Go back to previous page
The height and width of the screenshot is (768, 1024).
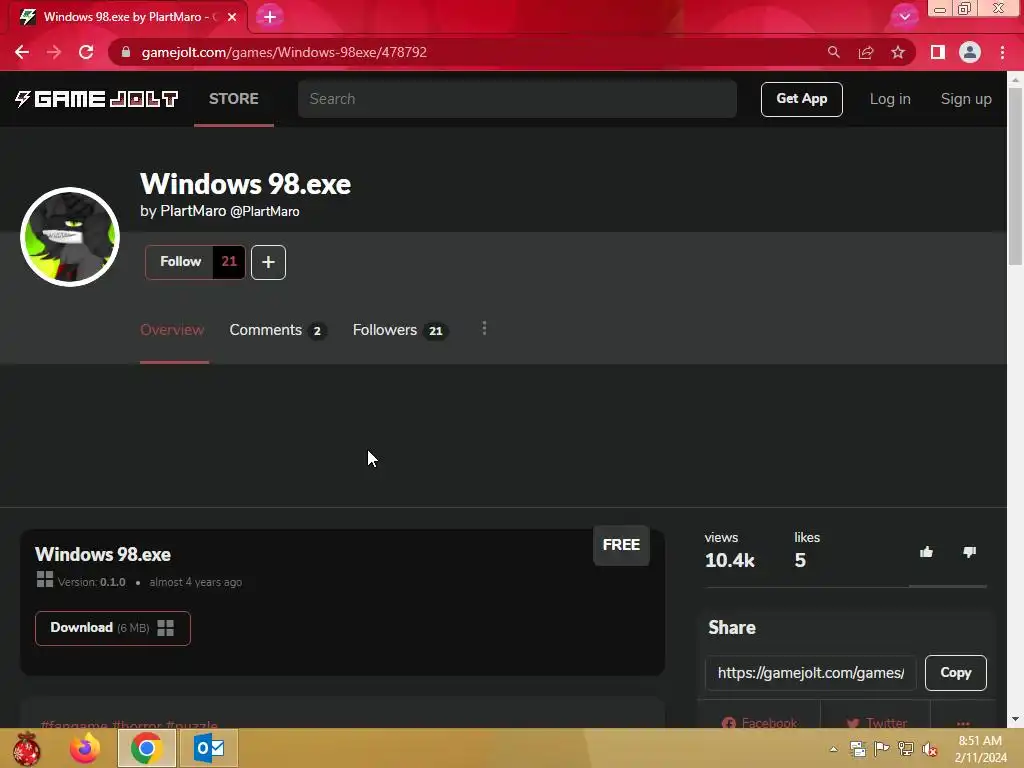coord(22,52)
